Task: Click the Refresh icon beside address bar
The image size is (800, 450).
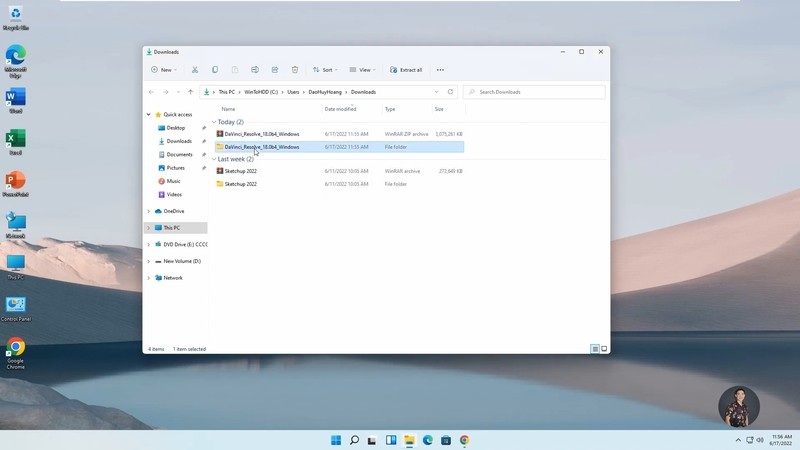Action: point(450,92)
